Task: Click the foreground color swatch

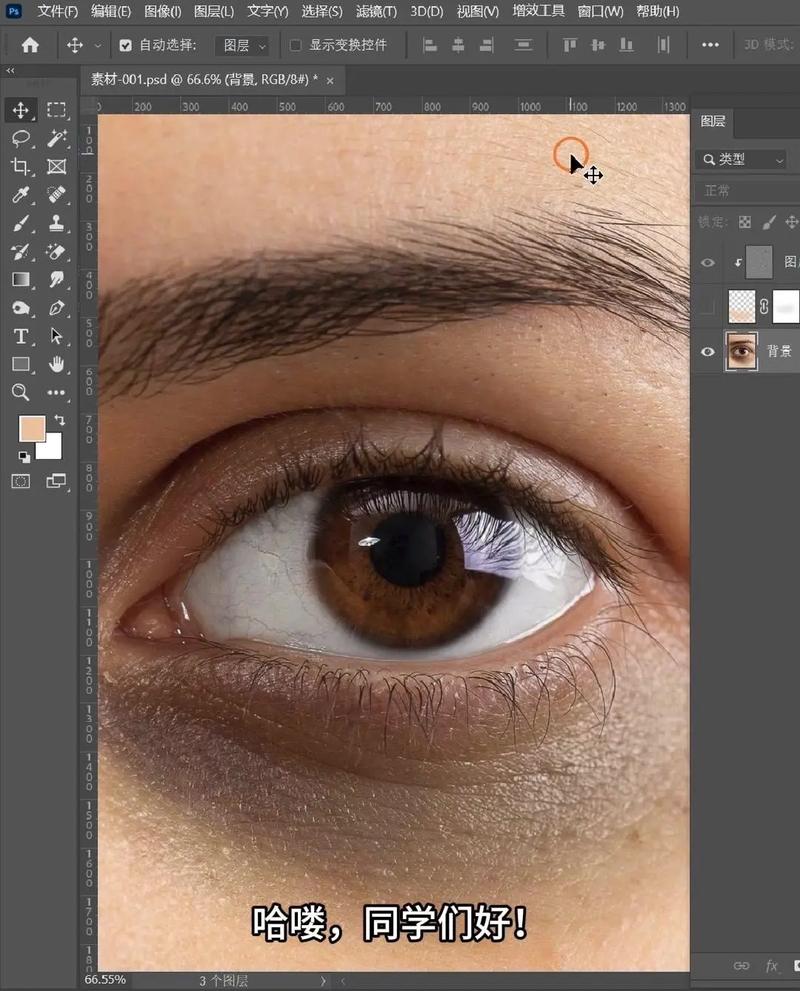Action: click(32, 430)
